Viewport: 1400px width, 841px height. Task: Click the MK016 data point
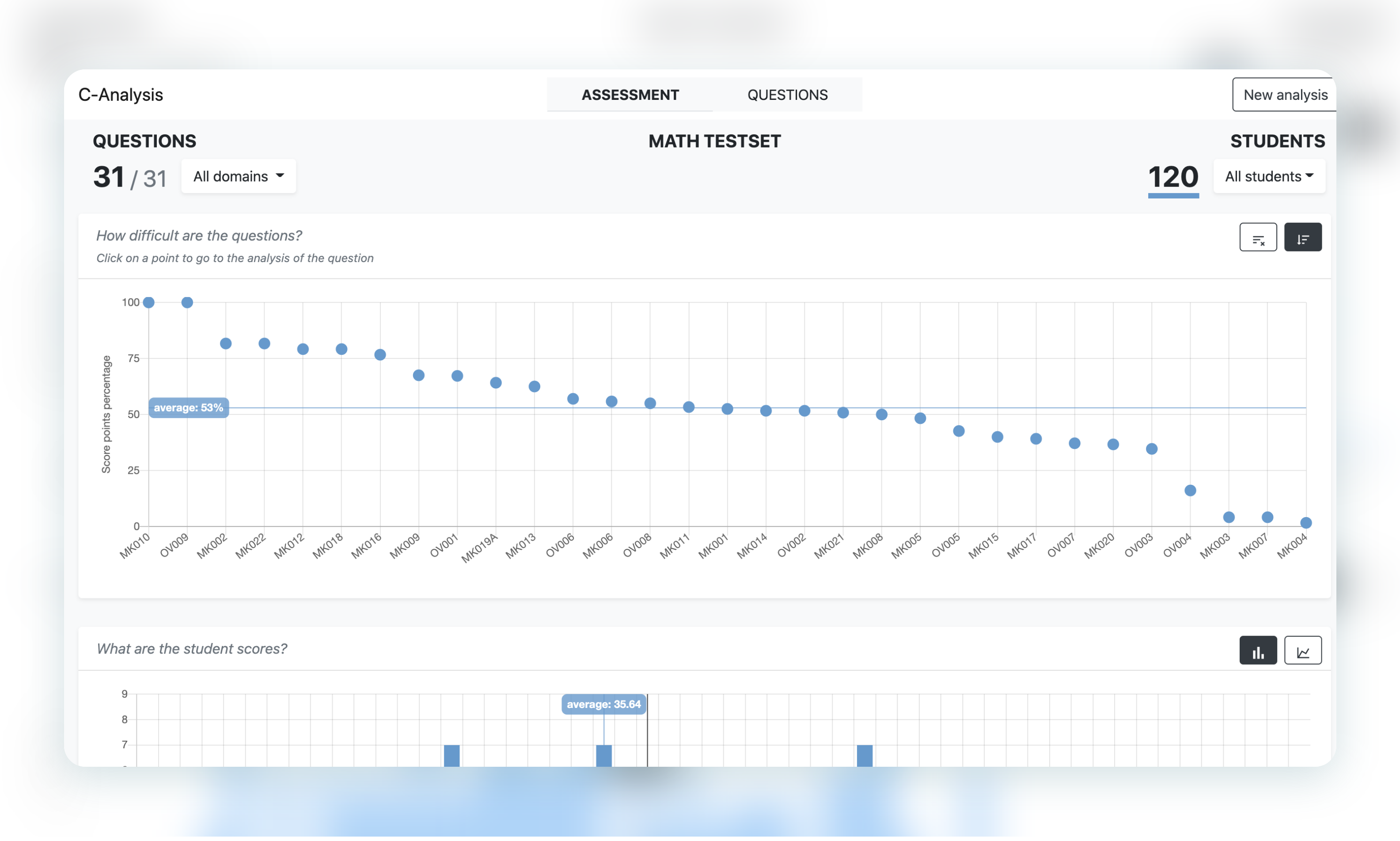point(380,355)
